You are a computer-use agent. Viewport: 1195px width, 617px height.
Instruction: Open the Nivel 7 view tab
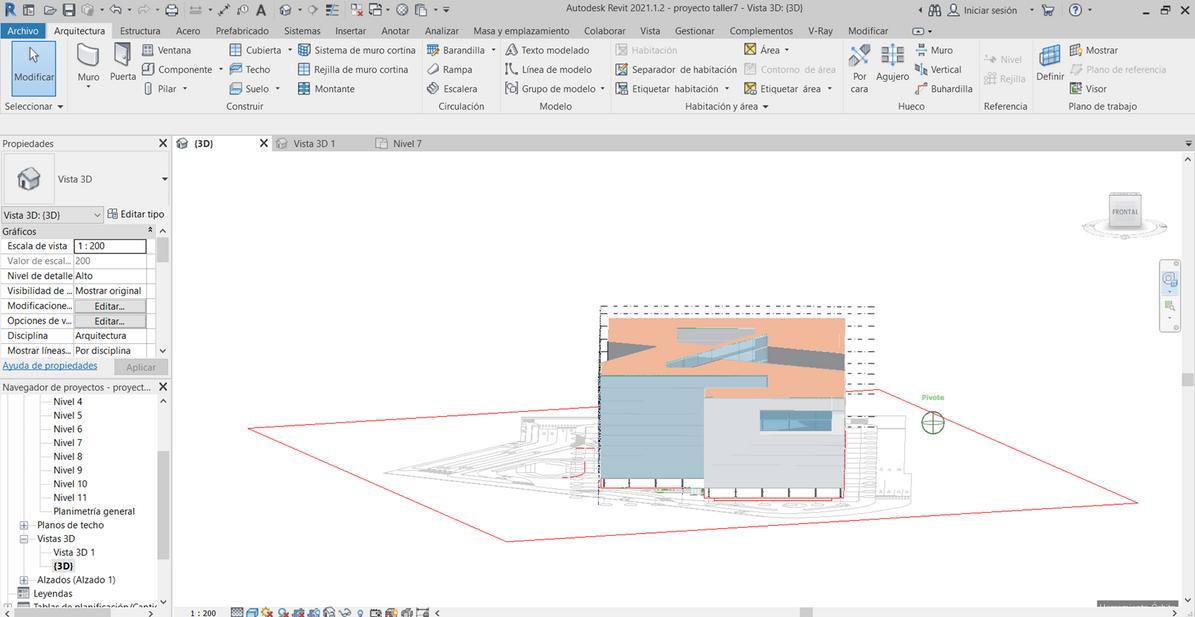(406, 144)
